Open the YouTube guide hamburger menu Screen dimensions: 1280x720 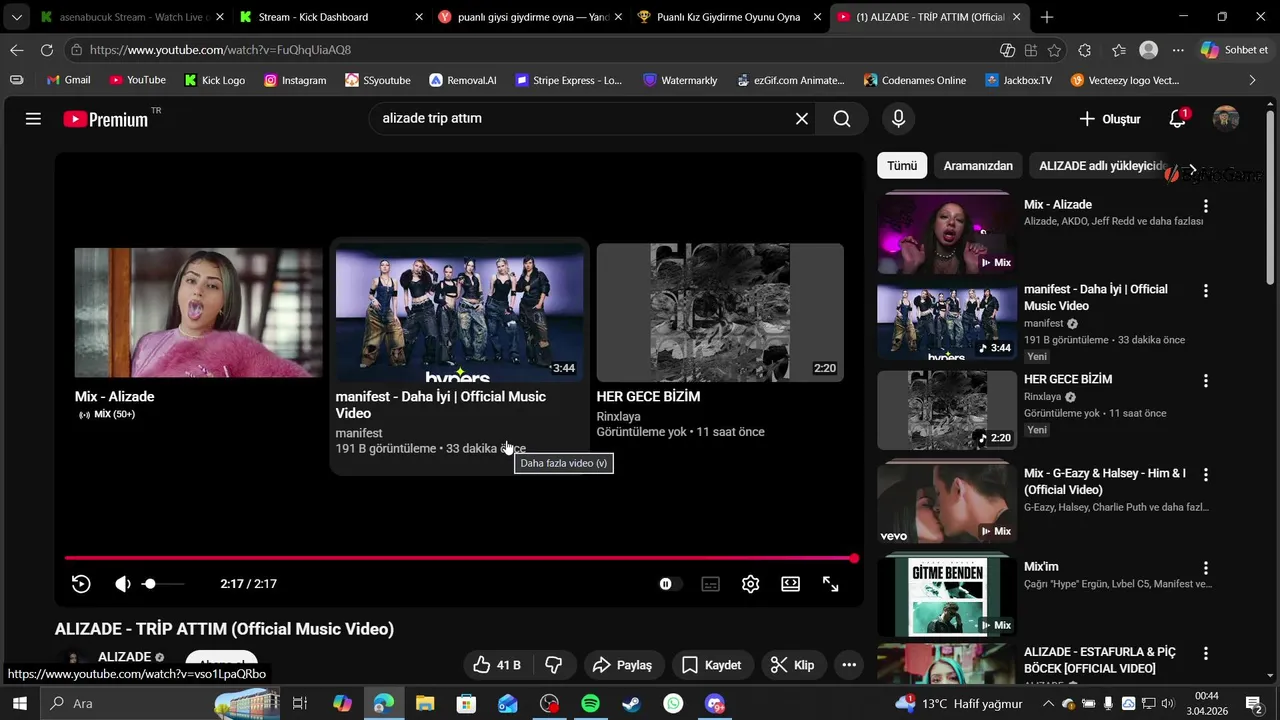33,119
